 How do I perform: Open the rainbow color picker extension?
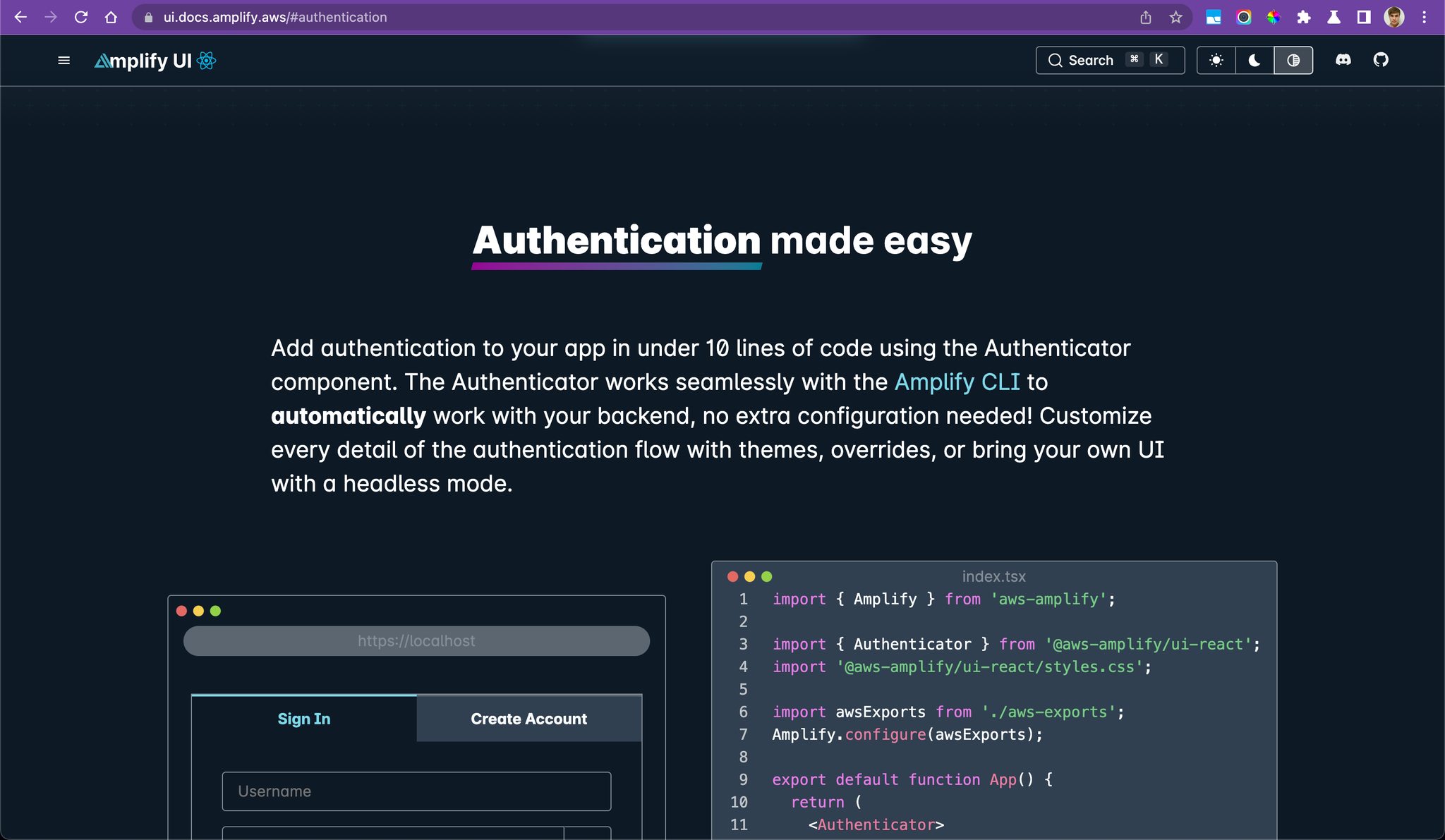point(1274,18)
